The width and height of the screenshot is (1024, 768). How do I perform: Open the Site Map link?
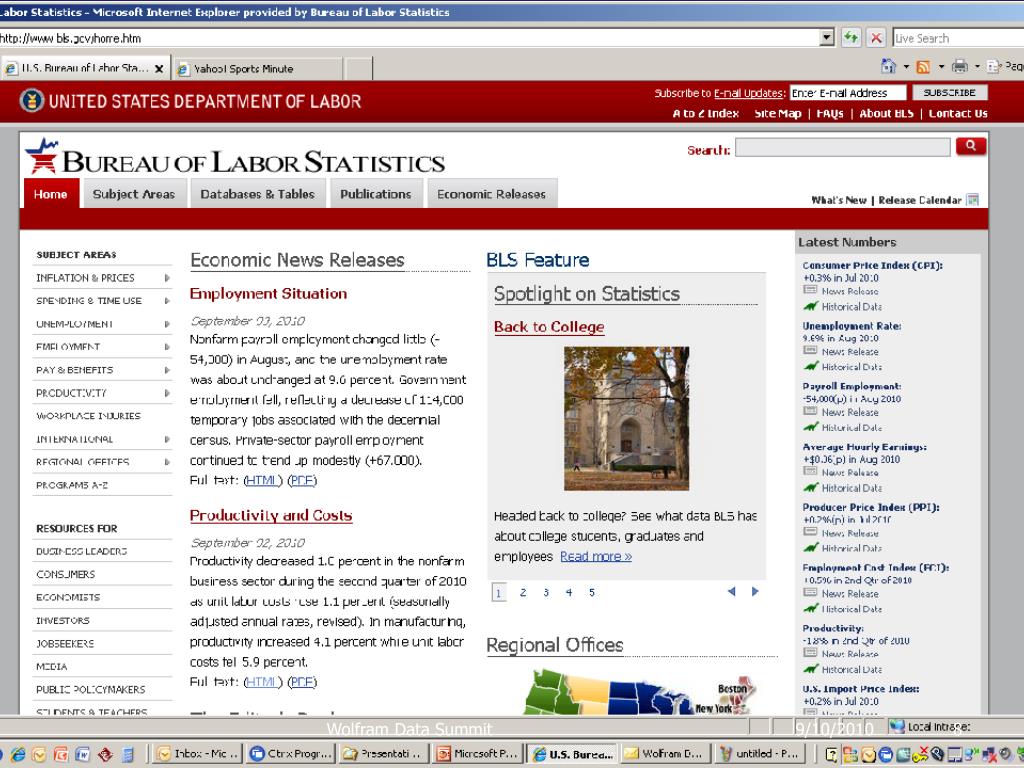pyautogui.click(x=777, y=113)
